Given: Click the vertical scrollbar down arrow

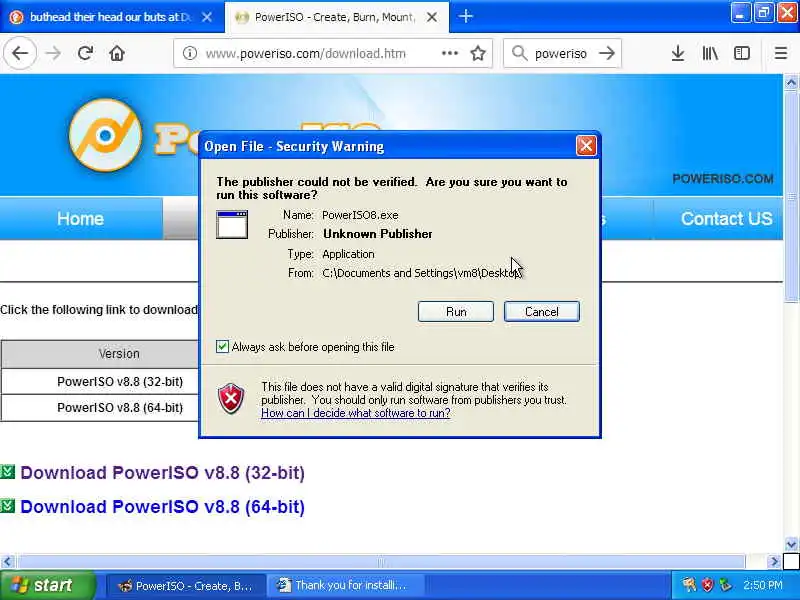Looking at the screenshot, I should (x=791, y=544).
